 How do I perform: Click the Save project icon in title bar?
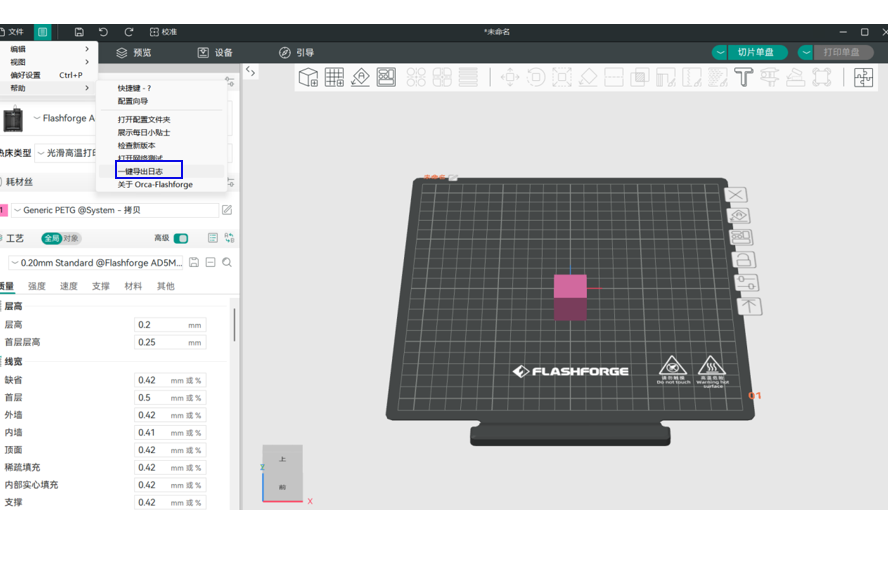click(79, 32)
